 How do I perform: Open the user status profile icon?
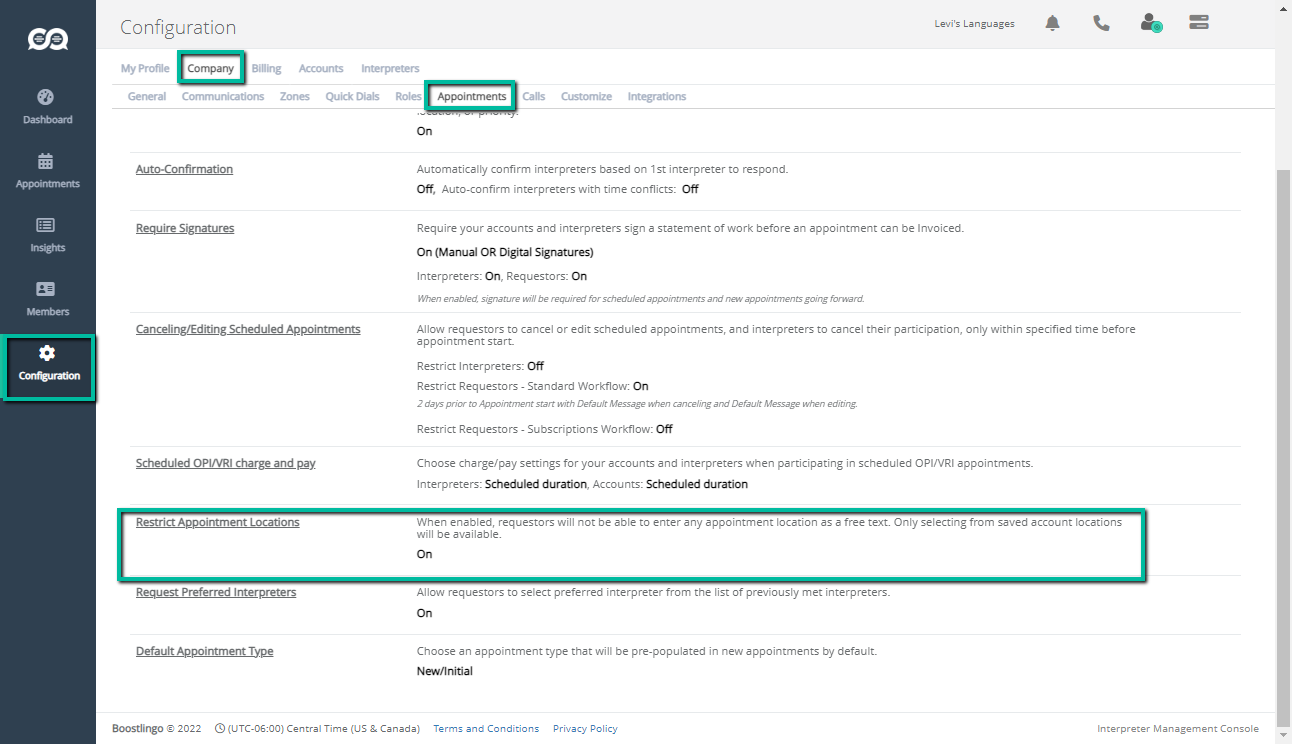[1150, 23]
